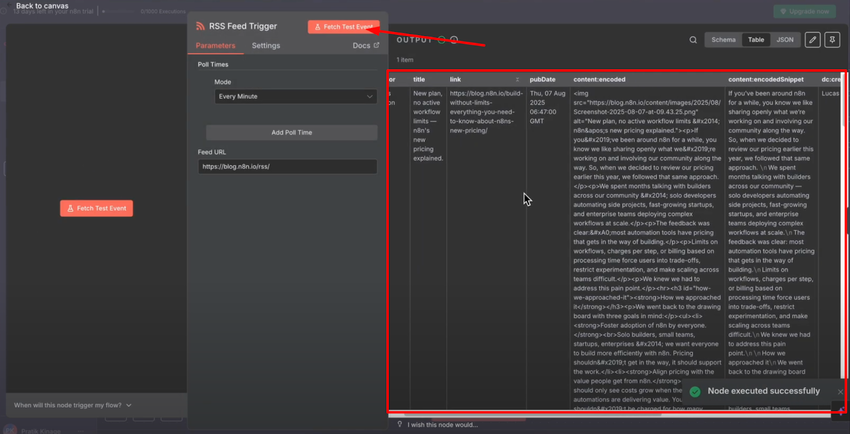Switch output view to JSON
Viewport: 850px width, 434px height.
[785, 40]
